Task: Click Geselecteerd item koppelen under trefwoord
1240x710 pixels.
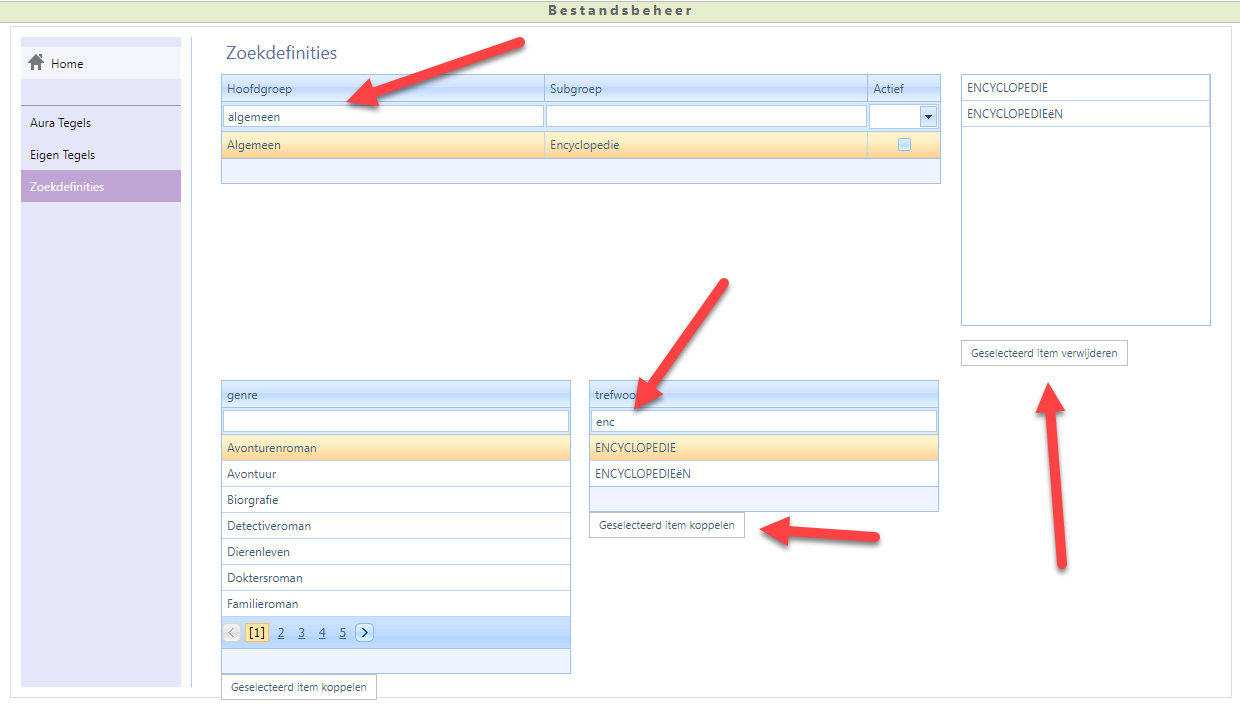Action: click(x=666, y=525)
